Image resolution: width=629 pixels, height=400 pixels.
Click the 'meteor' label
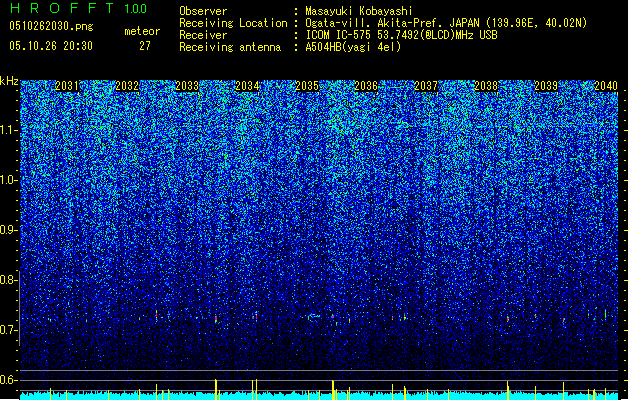pyautogui.click(x=142, y=31)
